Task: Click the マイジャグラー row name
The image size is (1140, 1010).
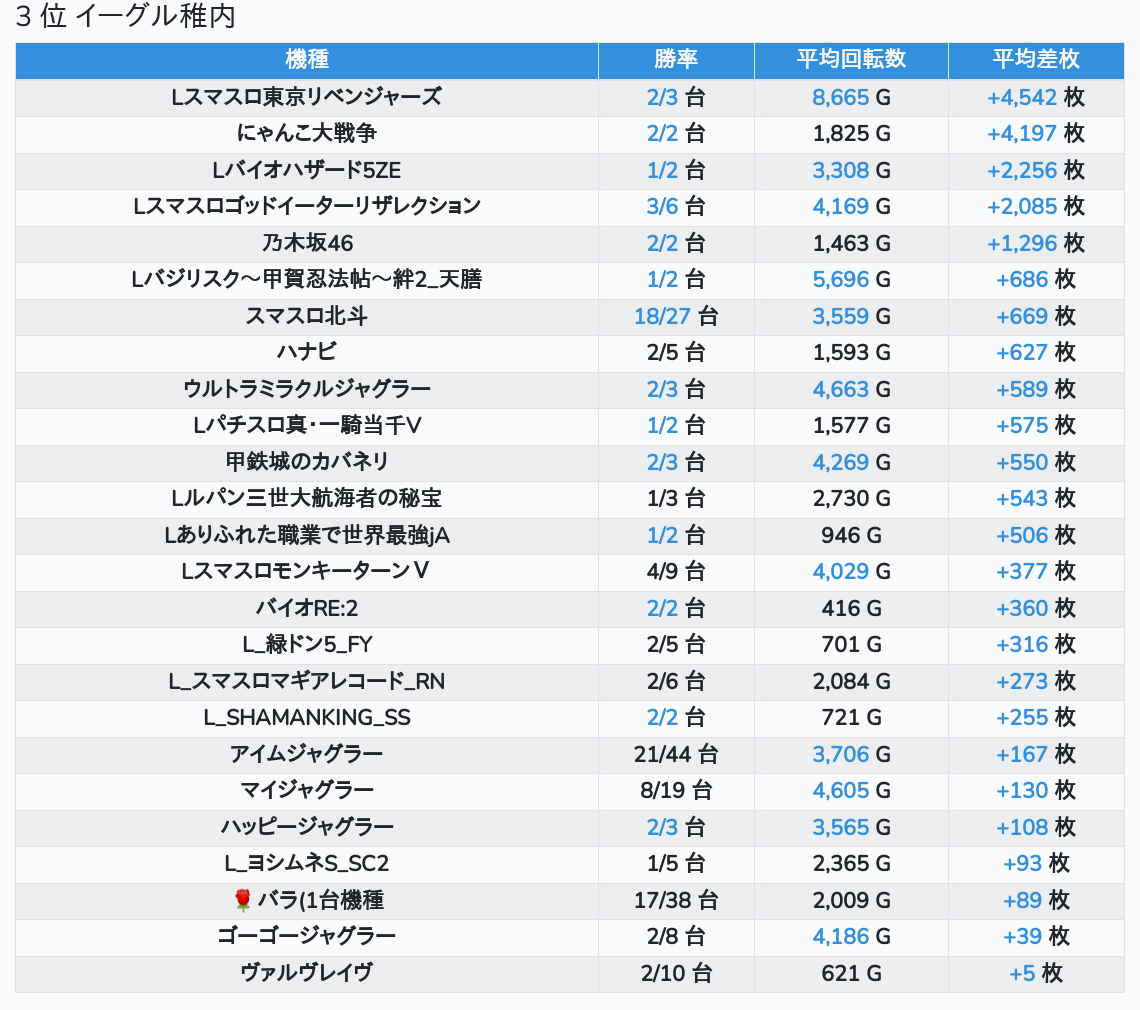Action: [307, 790]
